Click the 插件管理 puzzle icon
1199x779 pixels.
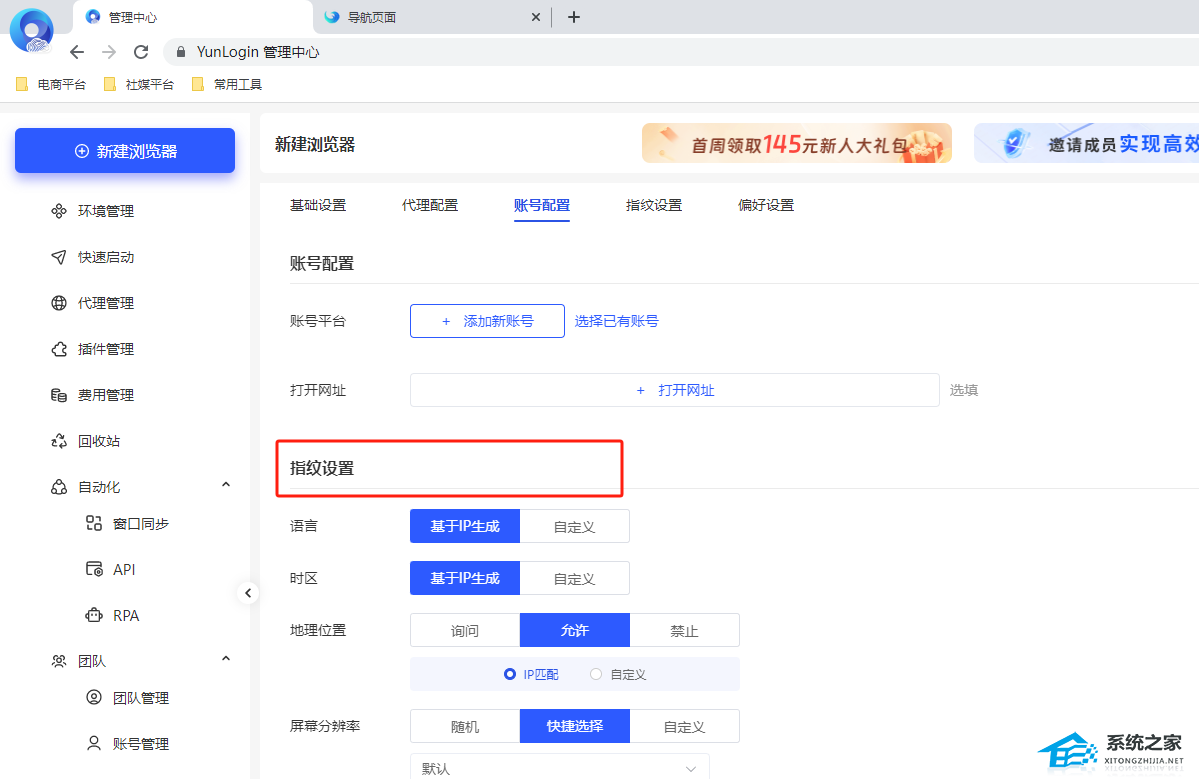point(59,349)
